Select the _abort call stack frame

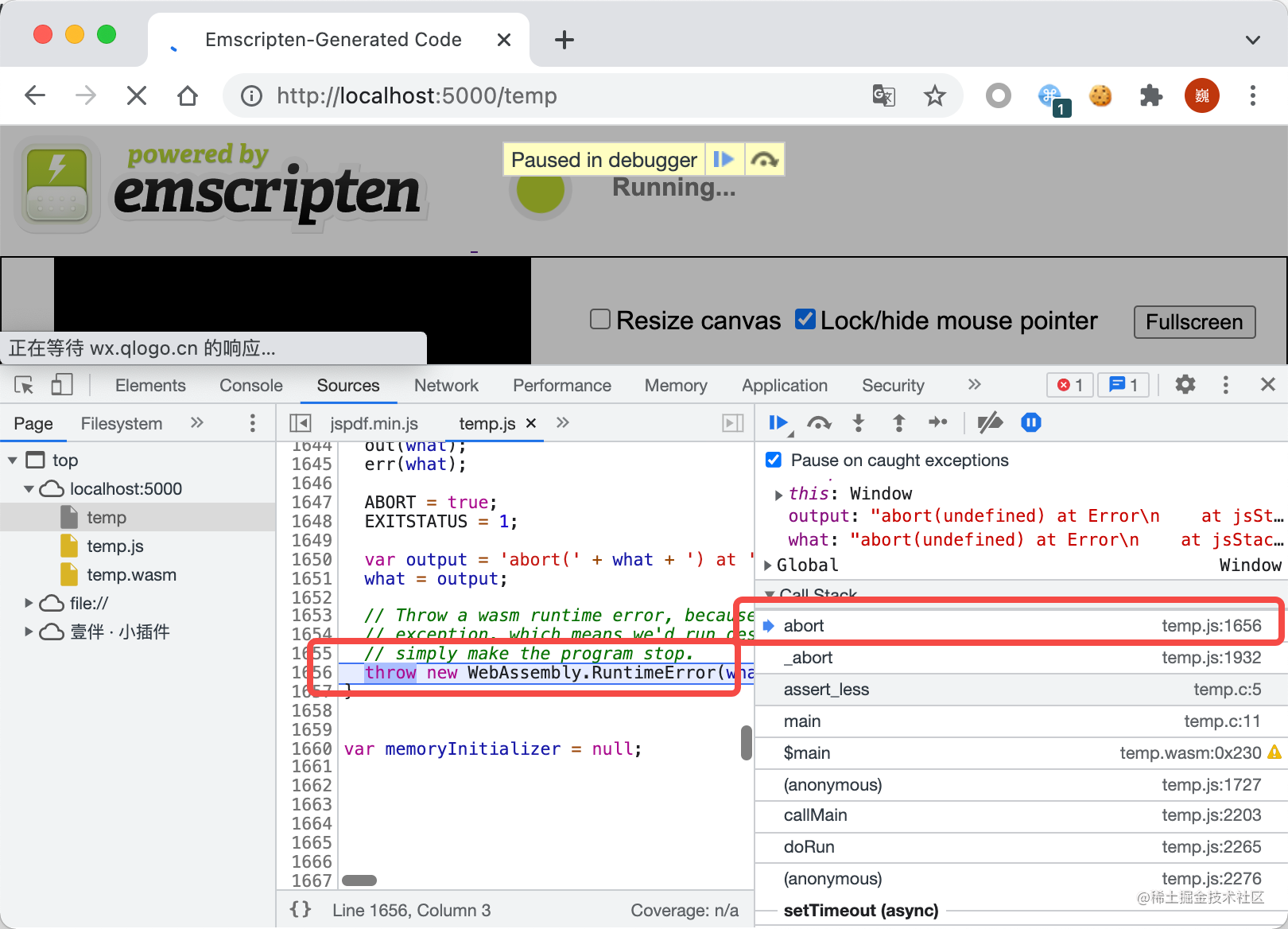point(1021,658)
